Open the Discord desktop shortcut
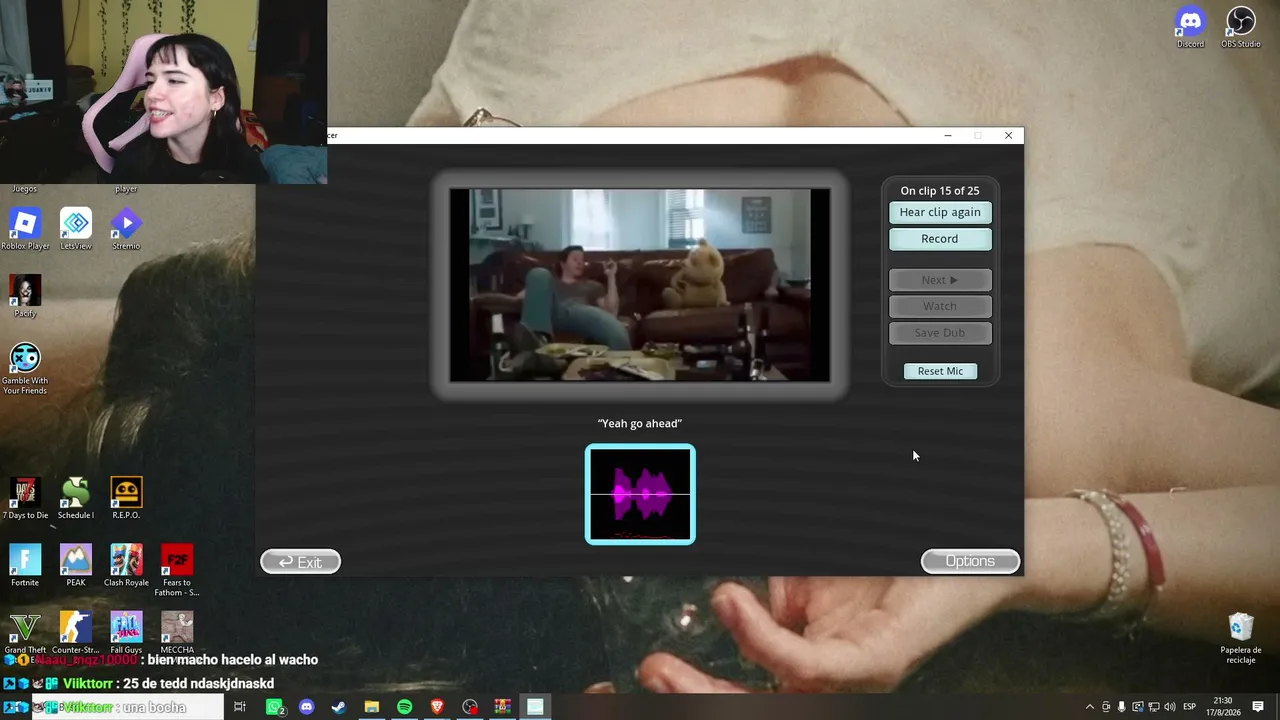 point(1190,27)
